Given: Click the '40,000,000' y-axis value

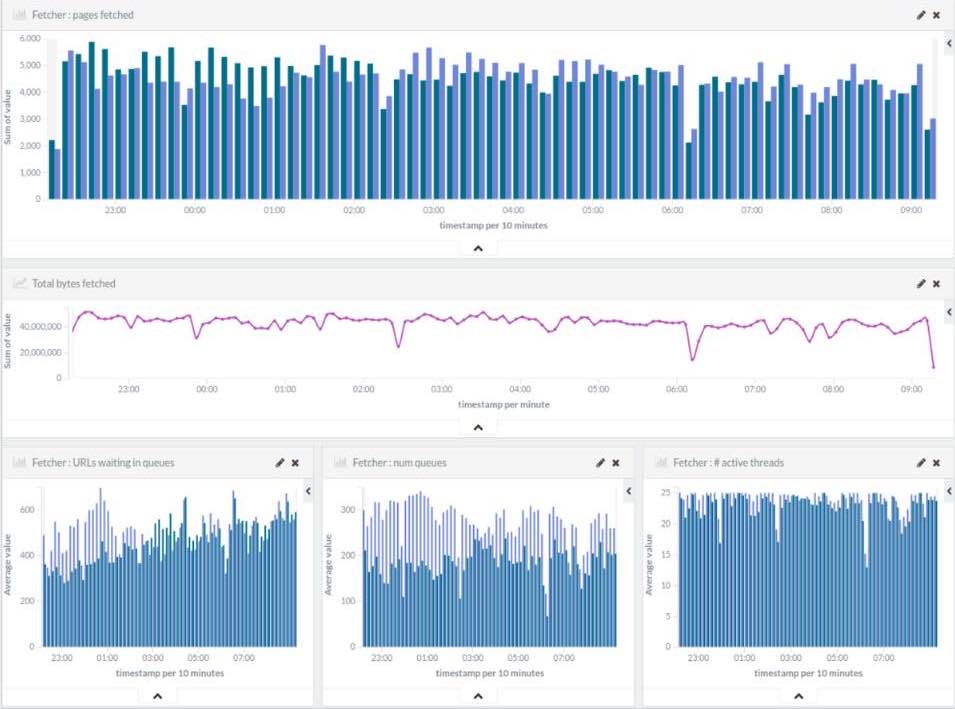Looking at the screenshot, I should click(x=41, y=326).
